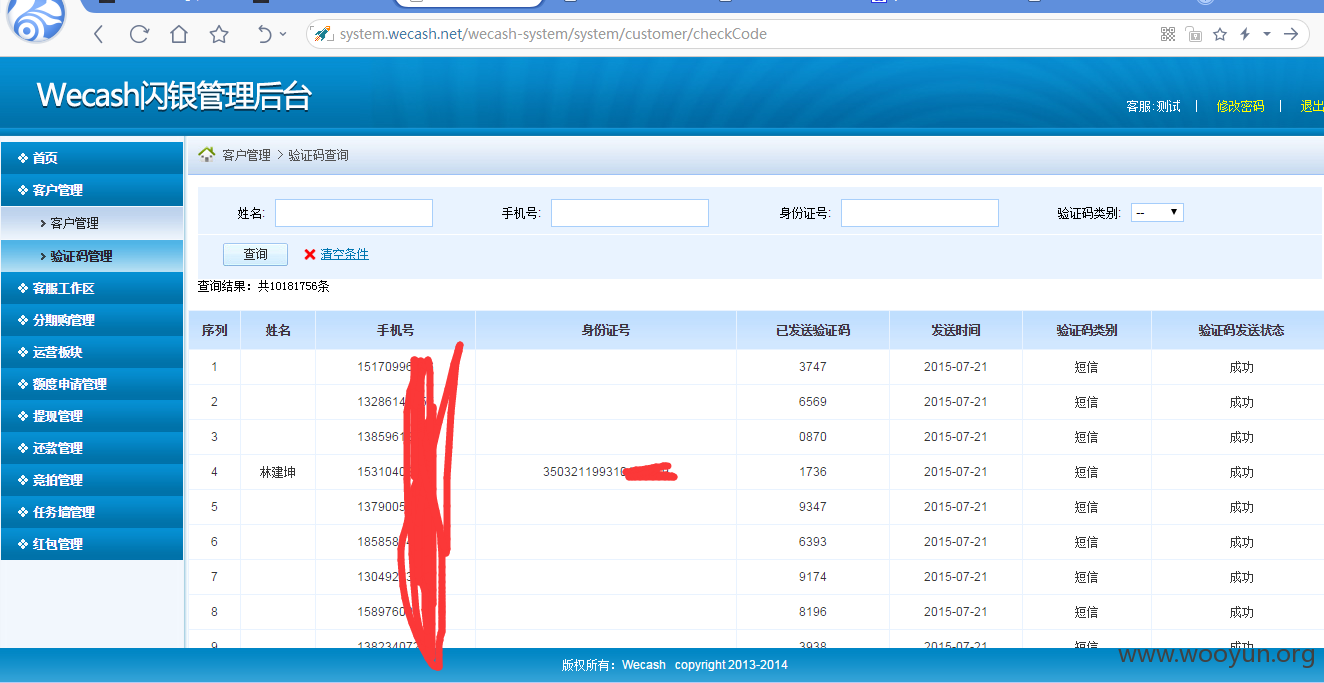
Task: Click the 退出 logout link
Action: point(1312,106)
